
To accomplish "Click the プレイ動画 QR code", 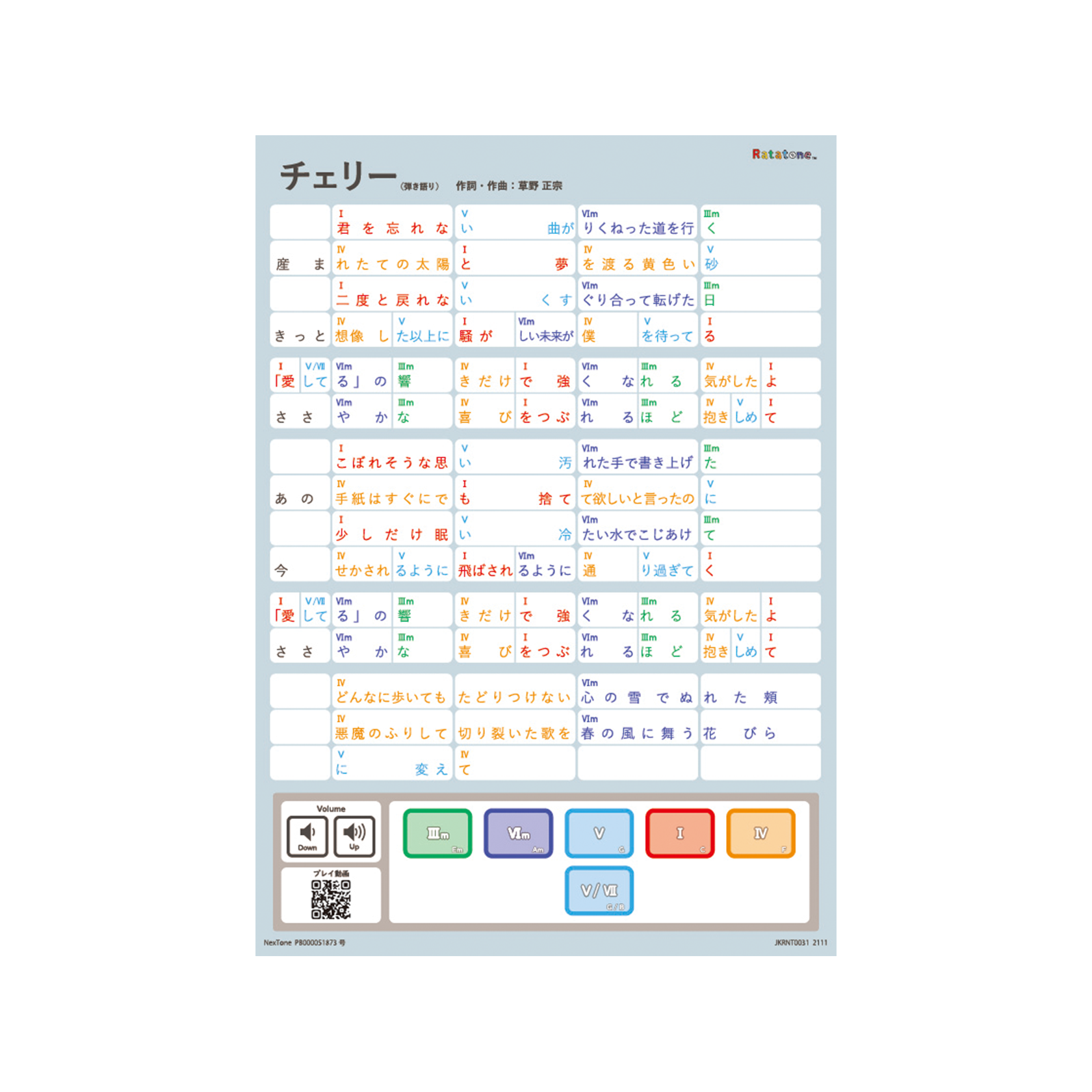I will [331, 900].
